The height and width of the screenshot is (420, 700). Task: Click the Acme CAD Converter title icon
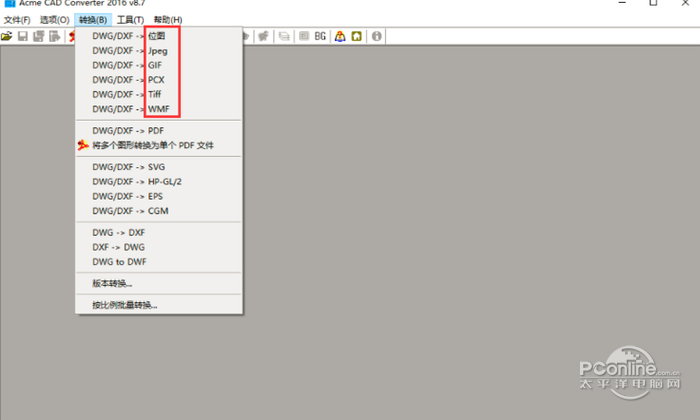[9, 3]
